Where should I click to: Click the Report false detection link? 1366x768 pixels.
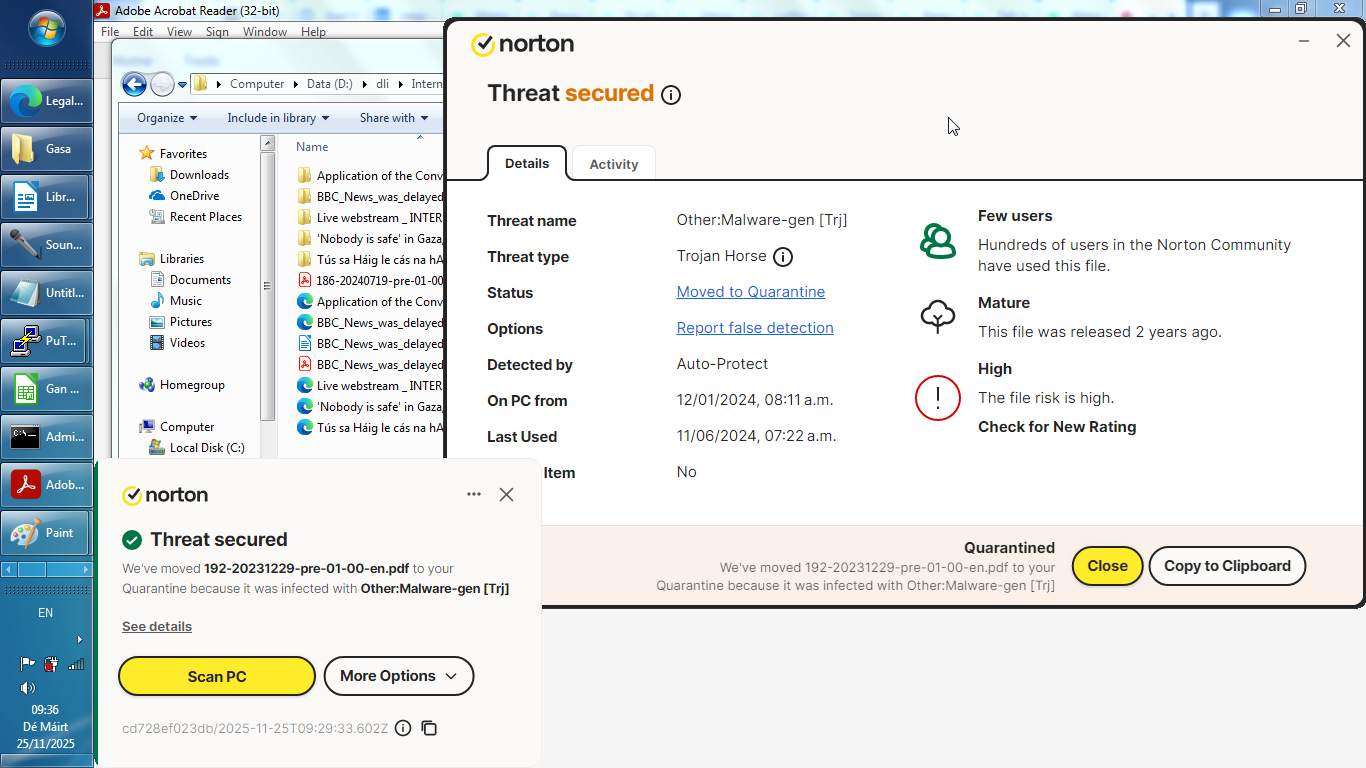(x=755, y=328)
